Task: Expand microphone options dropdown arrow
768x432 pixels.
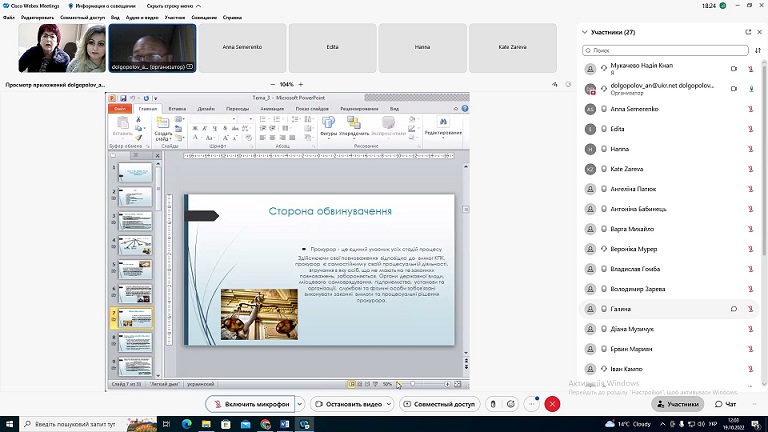Action: point(299,404)
